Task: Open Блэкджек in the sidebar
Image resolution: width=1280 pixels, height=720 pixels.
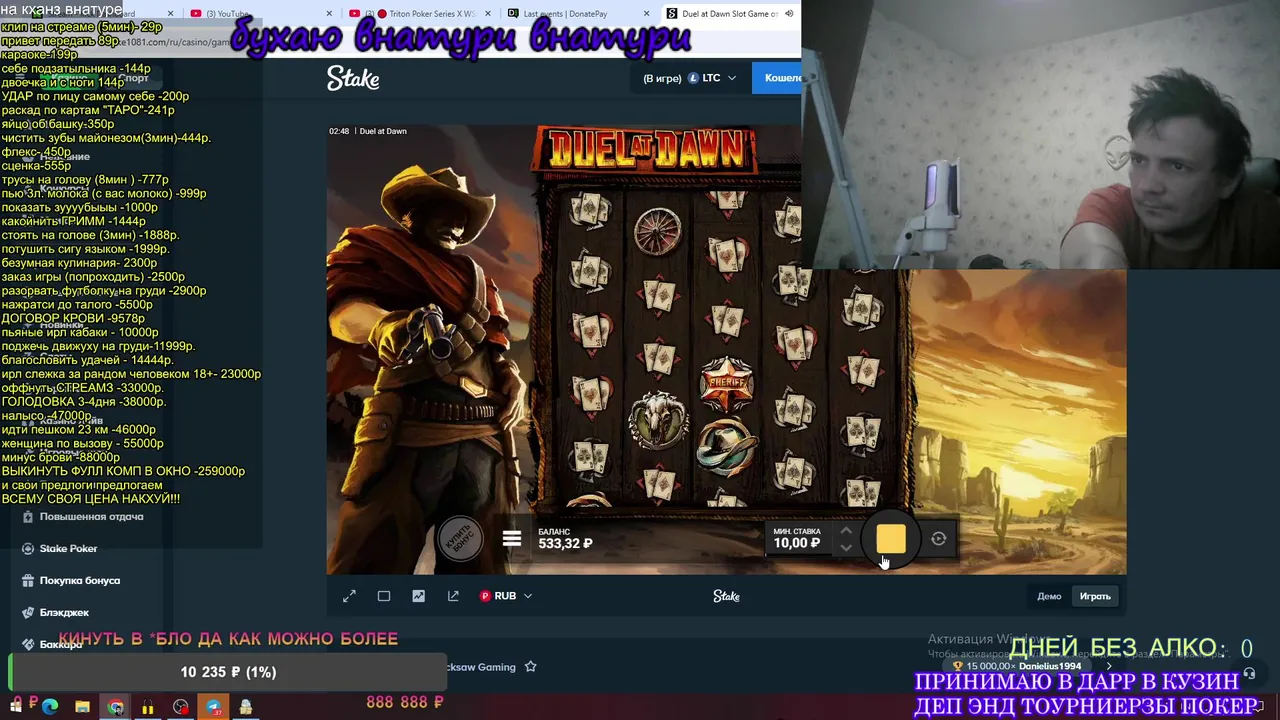Action: (x=64, y=613)
